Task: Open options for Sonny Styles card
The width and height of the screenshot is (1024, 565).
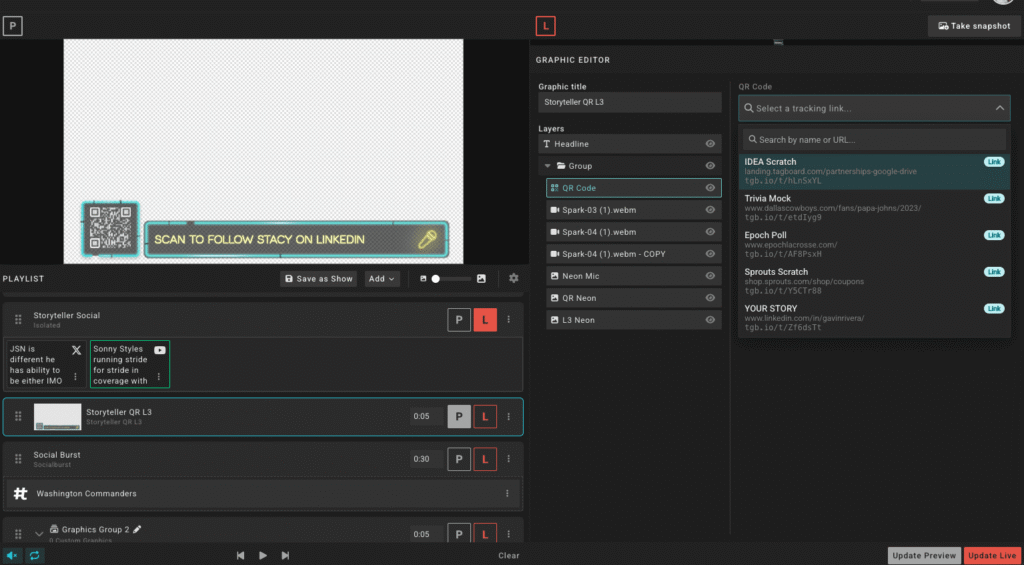Action: point(159,377)
